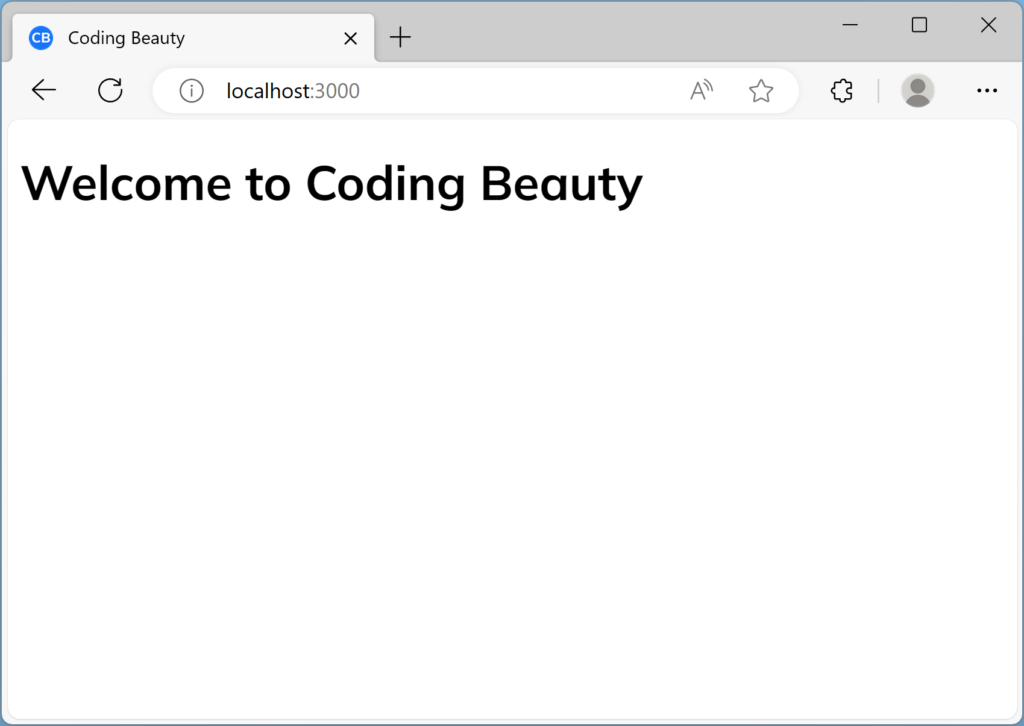Open a new tab with plus button

pos(400,38)
